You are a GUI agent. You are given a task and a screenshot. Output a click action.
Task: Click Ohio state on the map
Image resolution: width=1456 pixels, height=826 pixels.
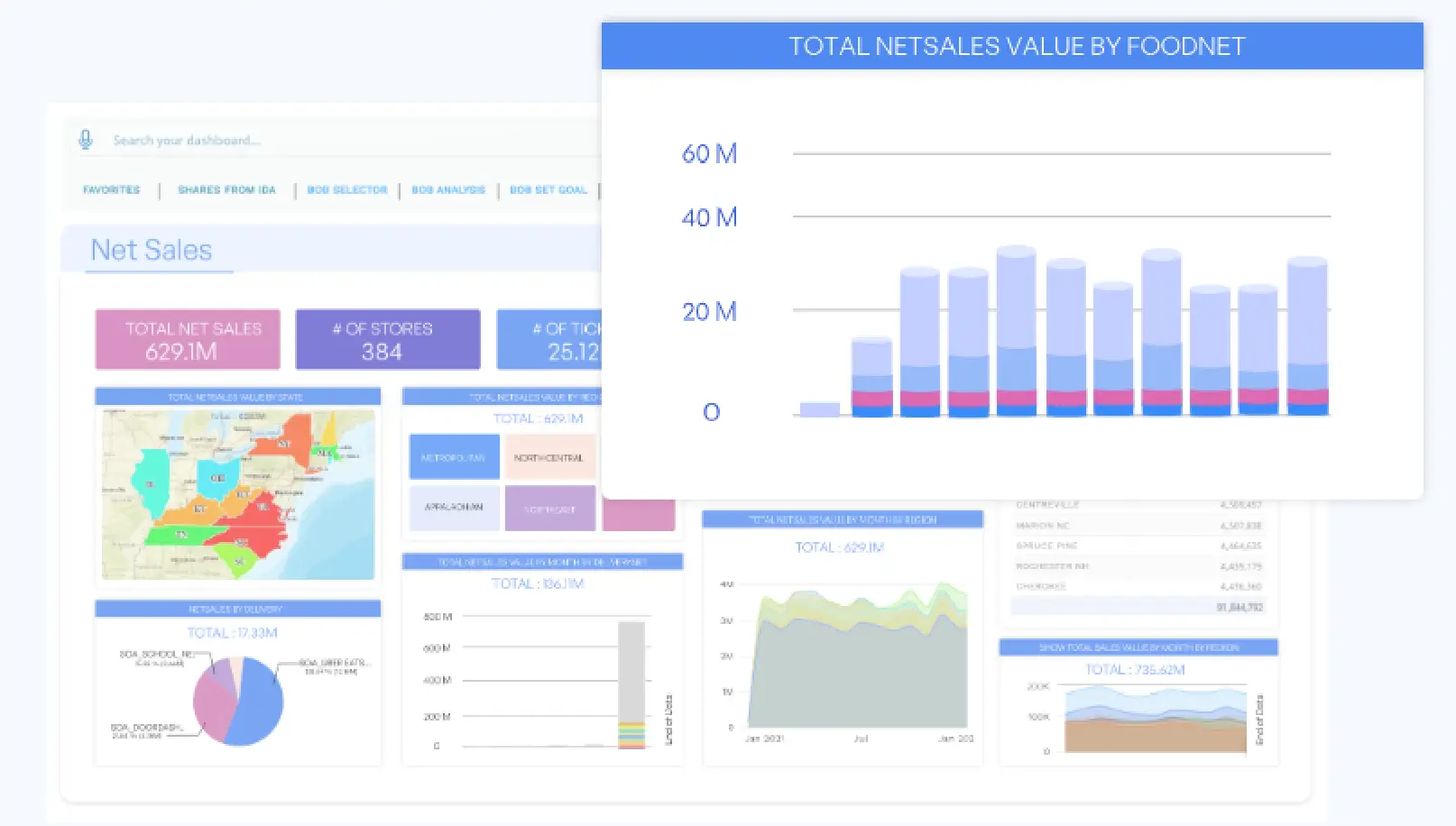click(218, 478)
